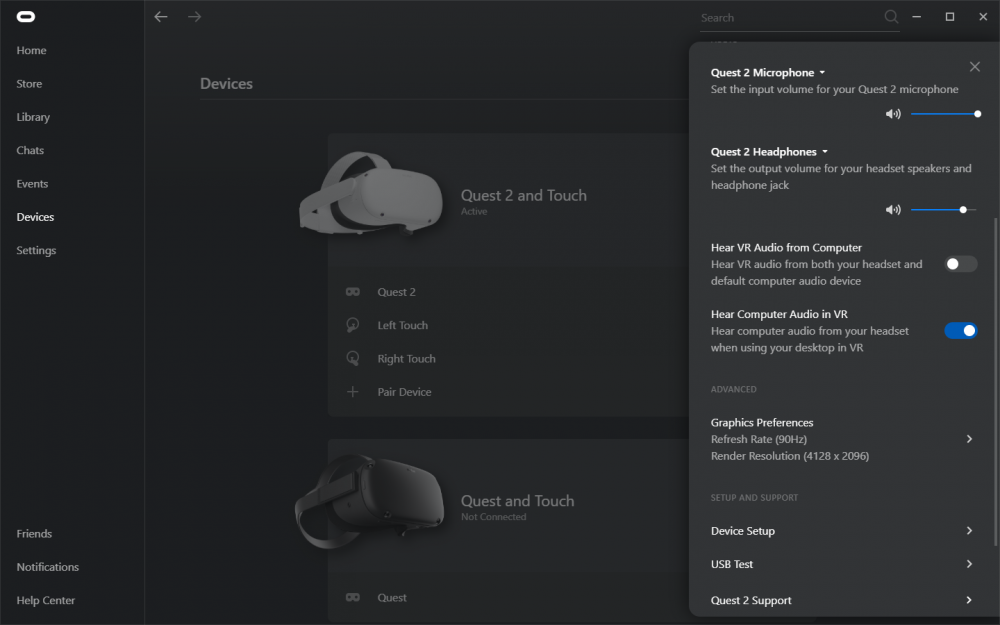This screenshot has height=625, width=1000.
Task: Select Devices in the sidebar
Action: [35, 217]
